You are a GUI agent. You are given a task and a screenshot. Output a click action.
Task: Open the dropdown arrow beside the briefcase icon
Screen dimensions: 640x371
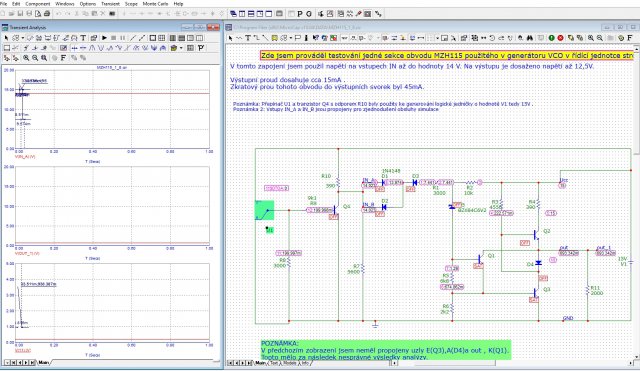pos(181,48)
